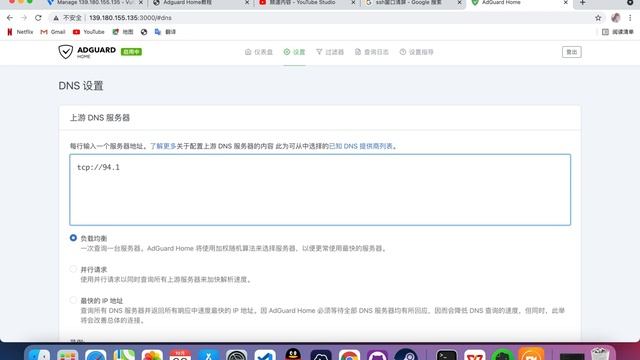Reload the current page
The height and width of the screenshot is (360, 640).
pos(38,18)
